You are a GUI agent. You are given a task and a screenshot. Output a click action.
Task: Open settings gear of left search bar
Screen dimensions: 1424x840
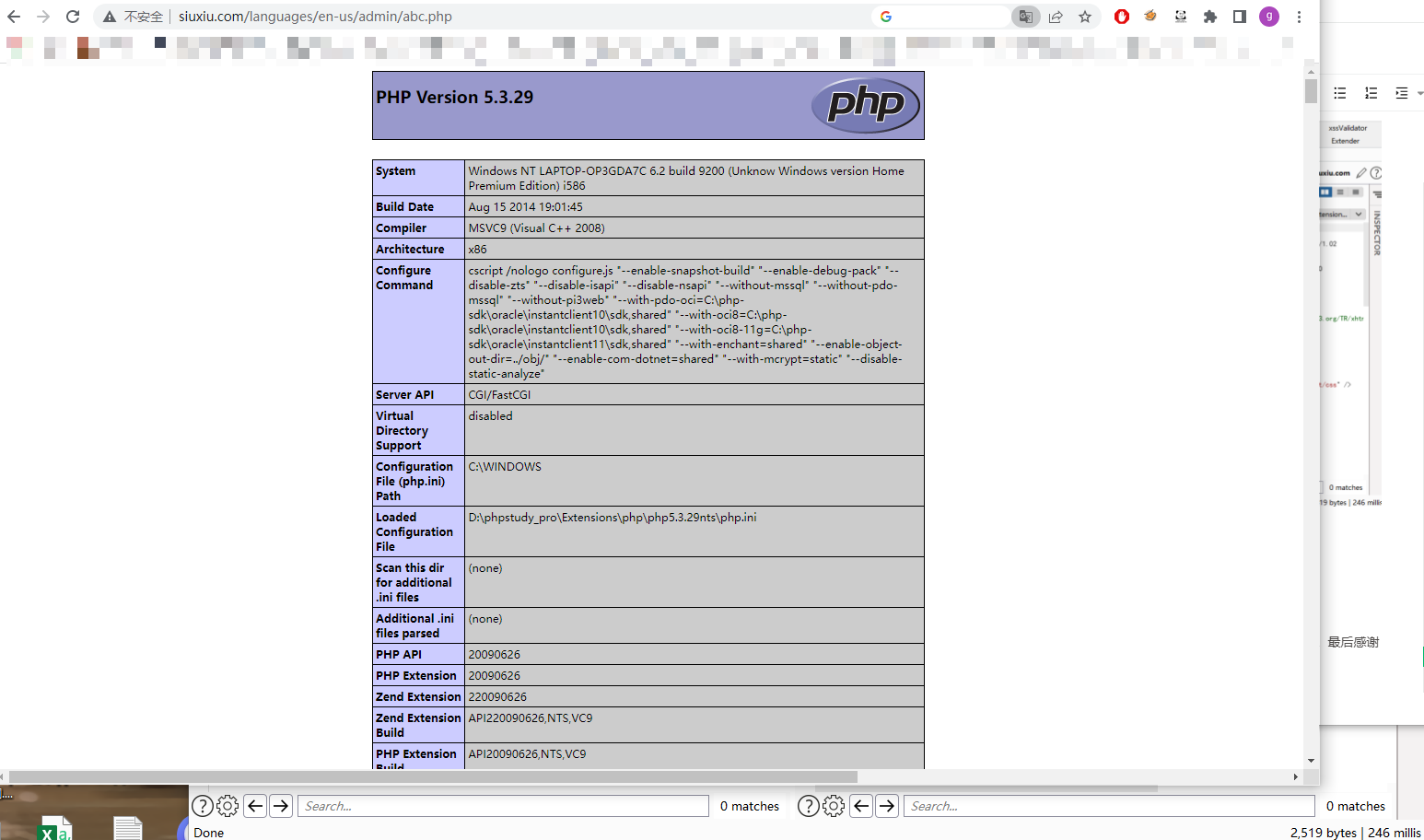[228, 806]
